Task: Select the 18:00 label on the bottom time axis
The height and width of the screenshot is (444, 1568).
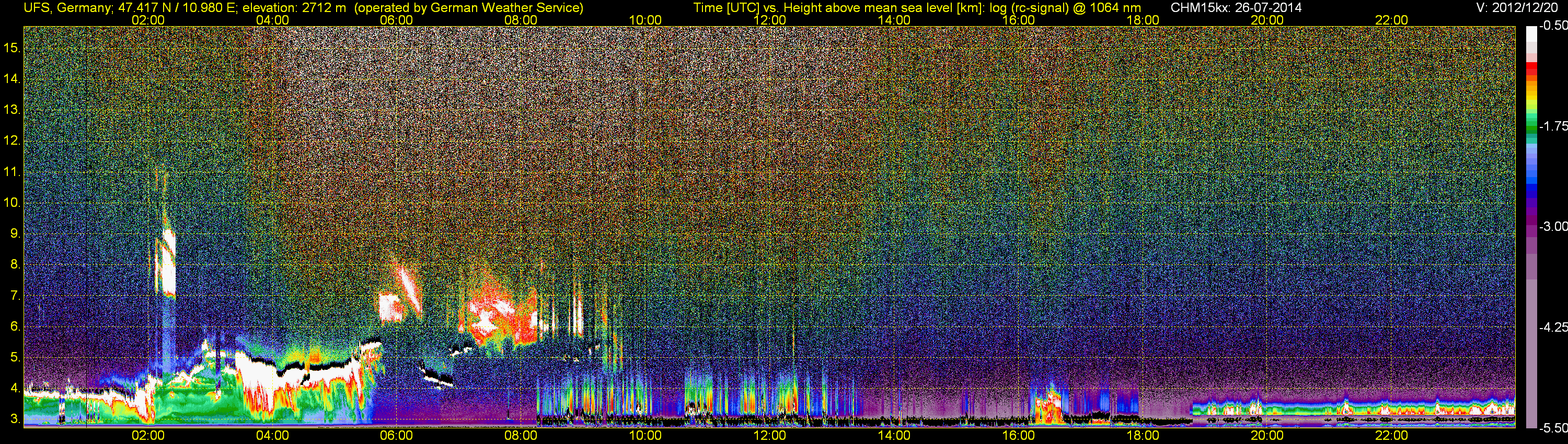Action: 1143,436
